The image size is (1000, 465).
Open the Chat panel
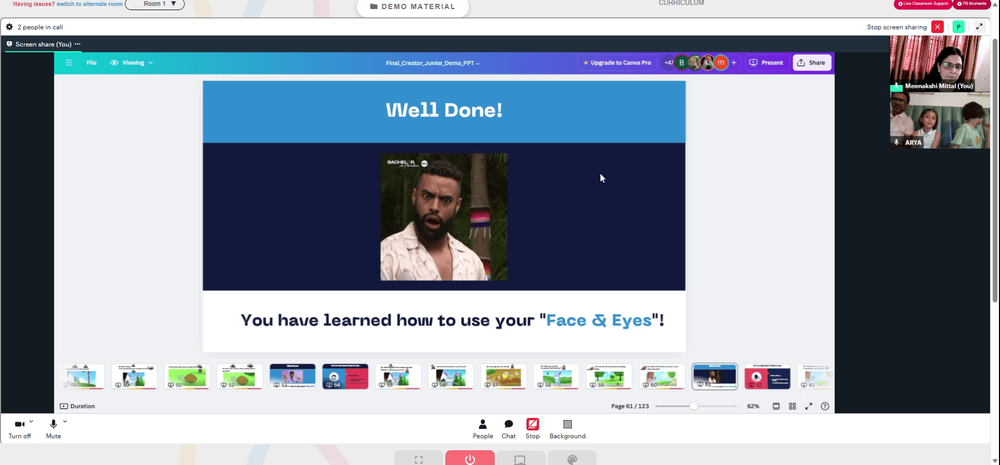tap(508, 429)
